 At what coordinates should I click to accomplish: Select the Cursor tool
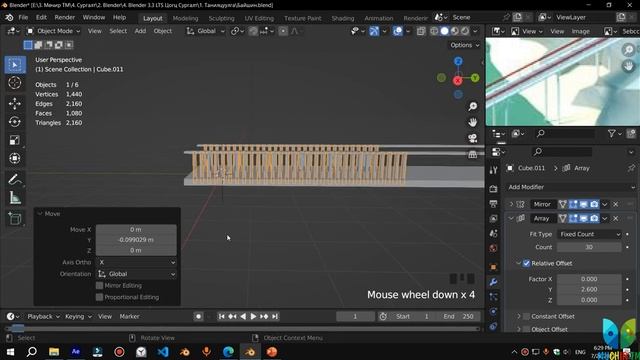click(x=15, y=83)
